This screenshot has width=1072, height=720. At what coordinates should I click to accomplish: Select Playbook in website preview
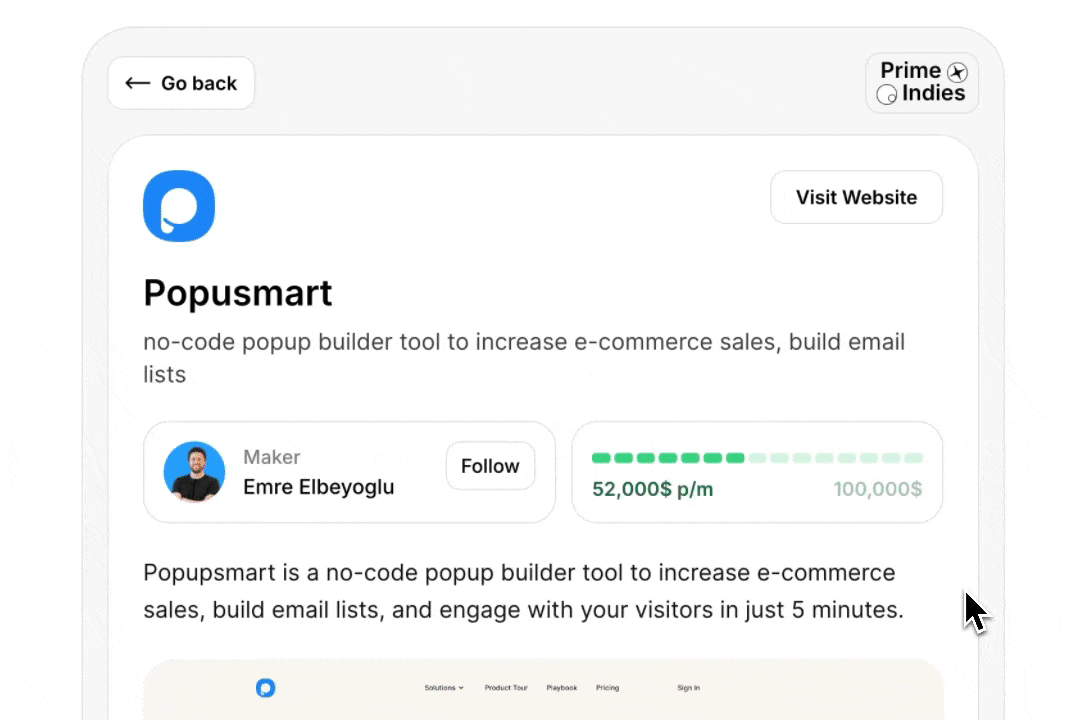pyautogui.click(x=561, y=688)
